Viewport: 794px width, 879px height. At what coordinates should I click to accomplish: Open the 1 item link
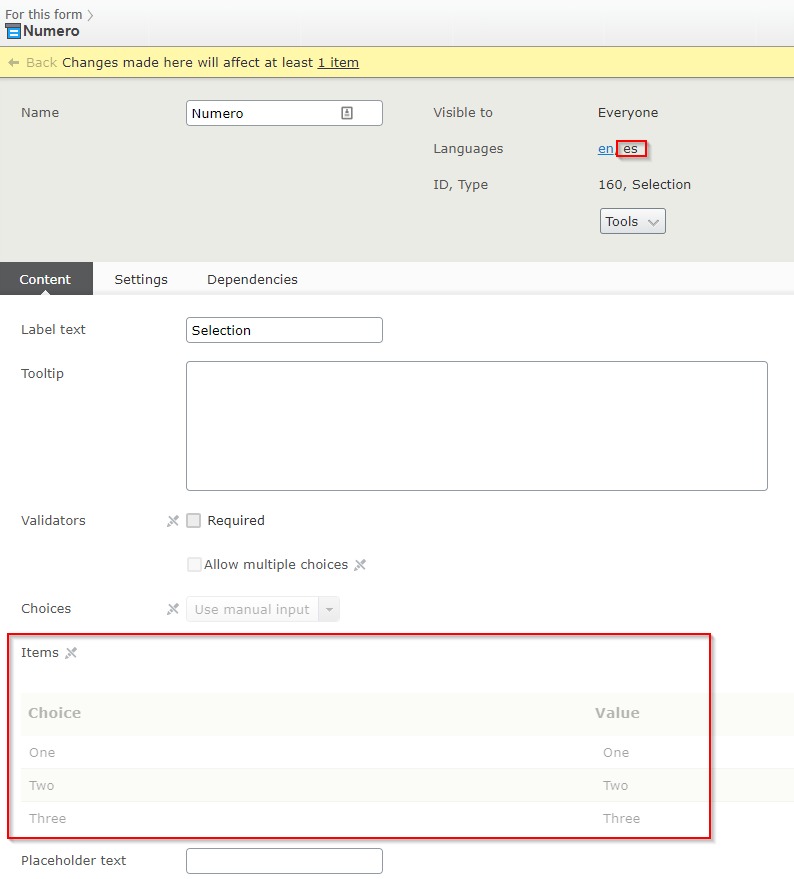pyautogui.click(x=338, y=62)
